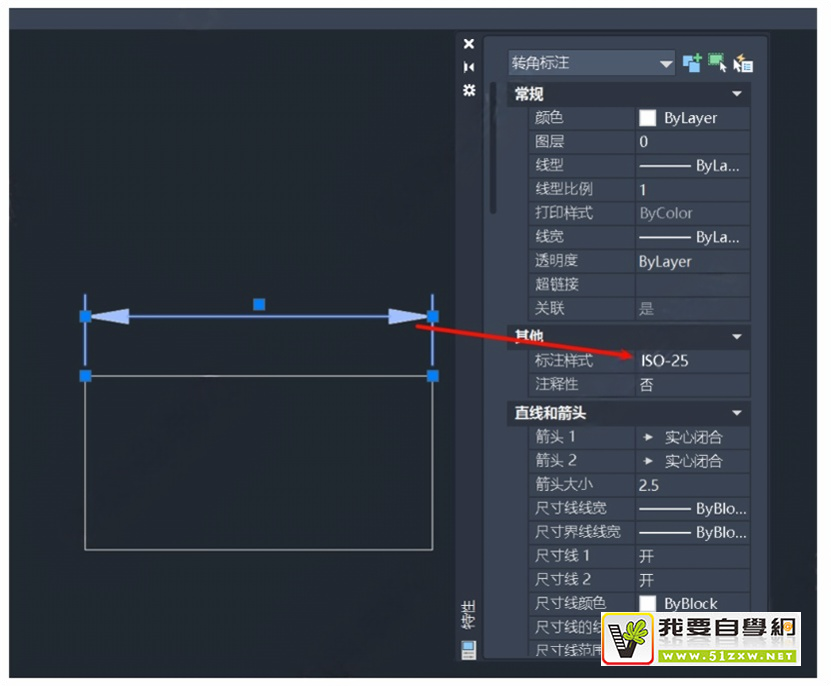Click the 颜色 ByLayer color swatch
The image size is (831, 686).
pyautogui.click(x=648, y=118)
